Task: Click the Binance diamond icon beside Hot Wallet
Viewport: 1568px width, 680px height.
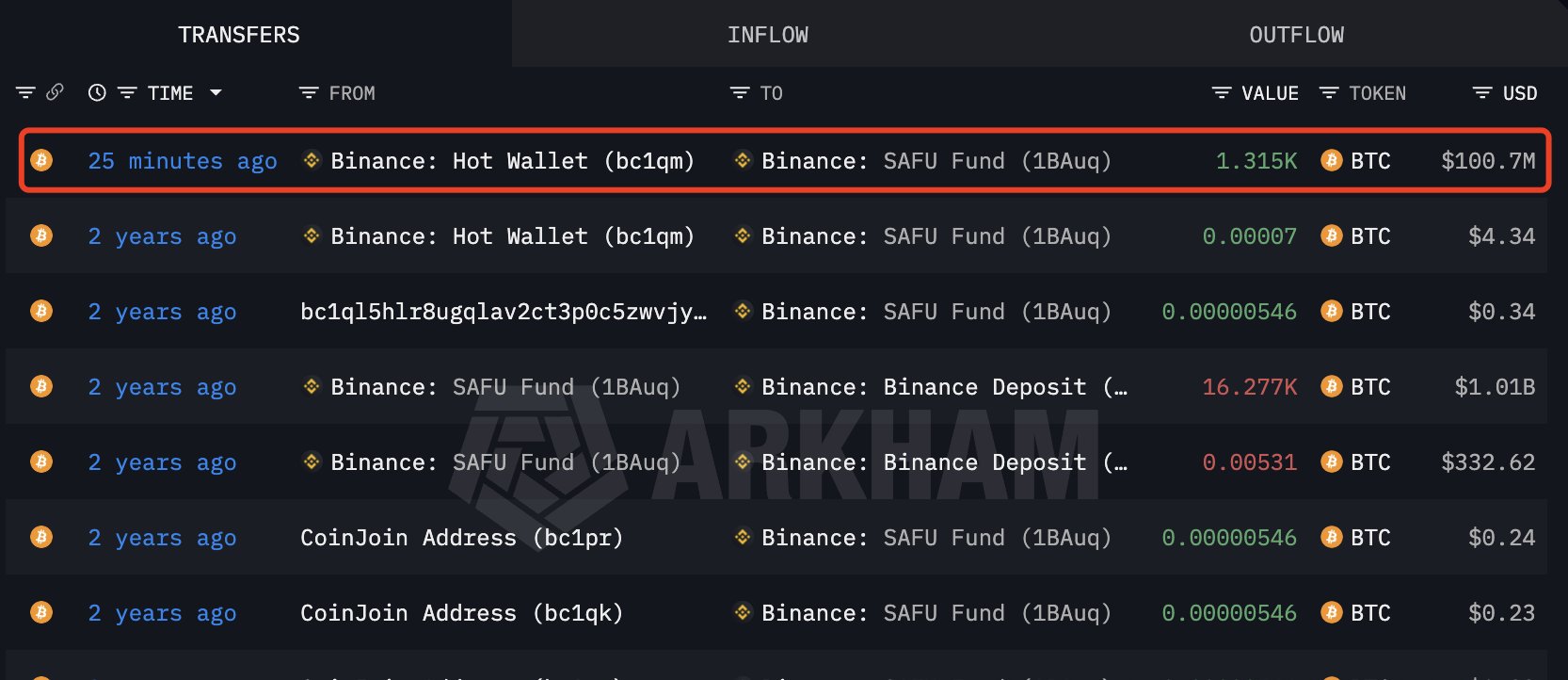Action: coord(310,160)
